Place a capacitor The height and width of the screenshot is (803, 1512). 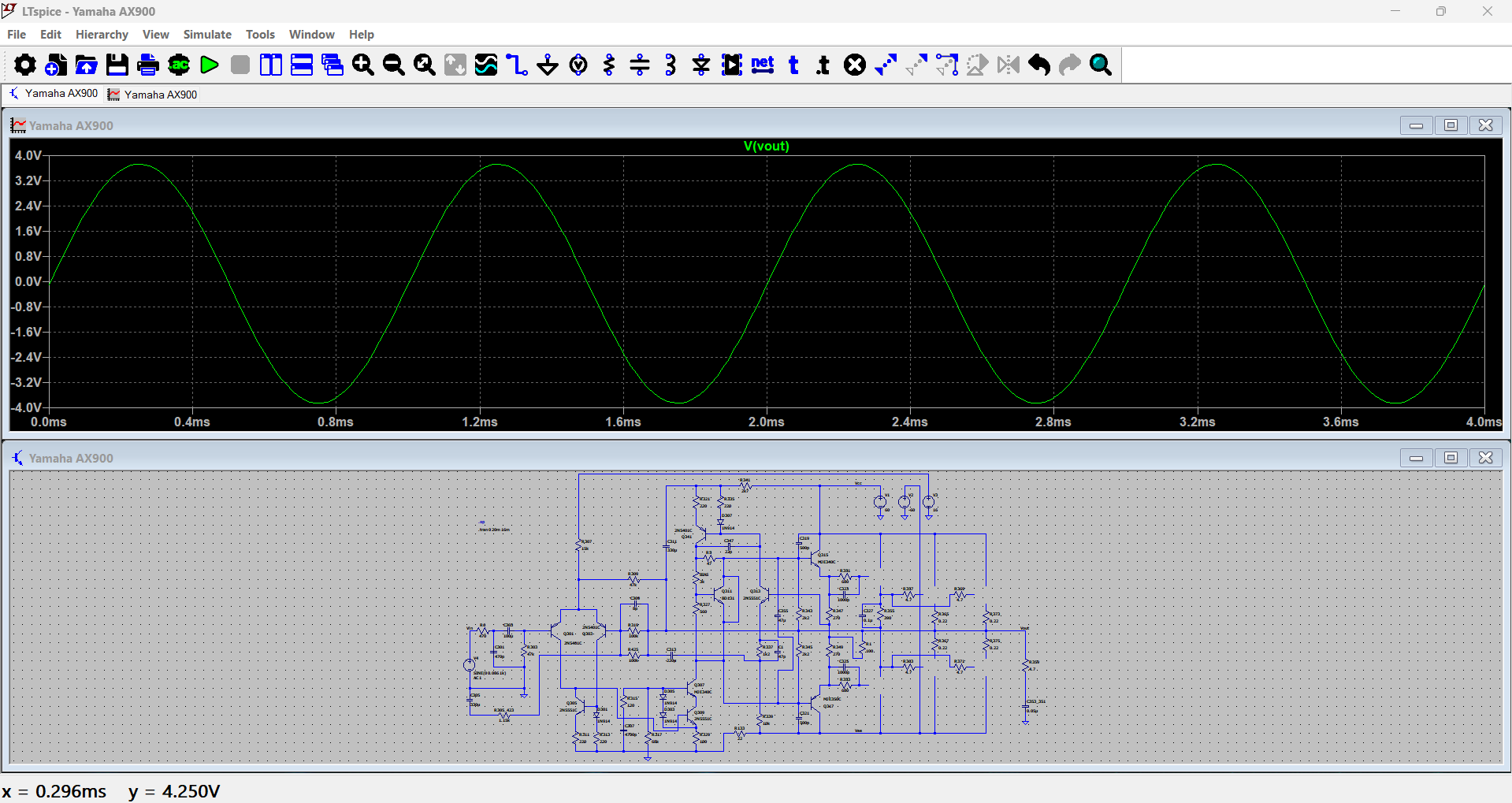click(x=640, y=65)
